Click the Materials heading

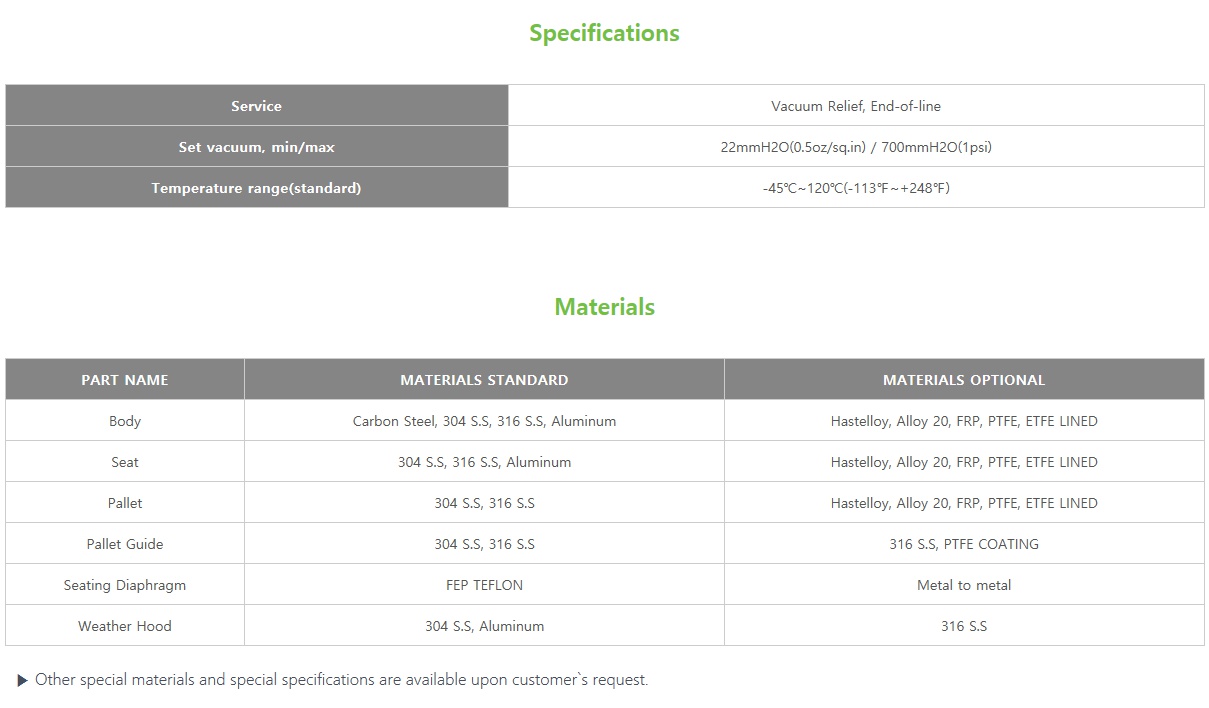coord(604,307)
